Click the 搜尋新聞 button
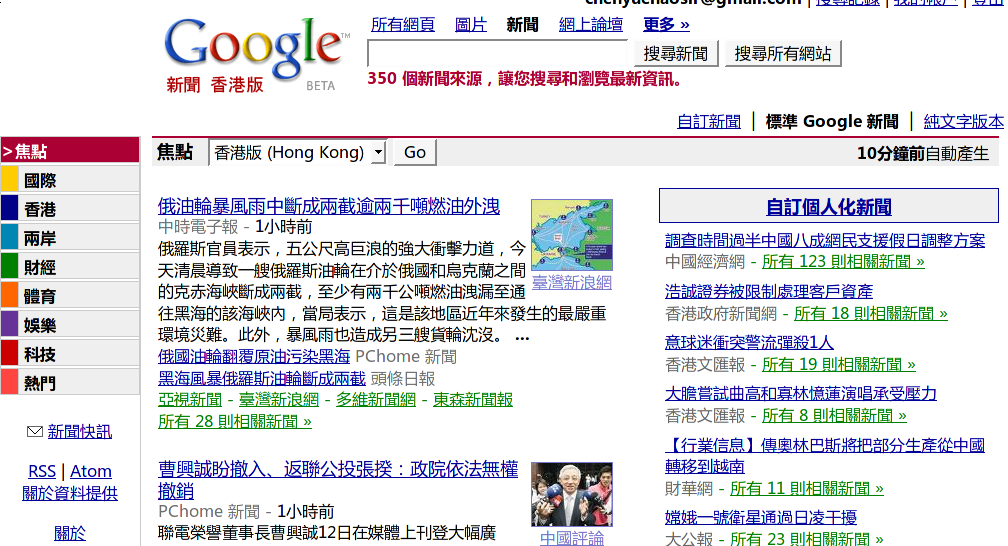Screen dimensions: 1008x546 [676, 53]
